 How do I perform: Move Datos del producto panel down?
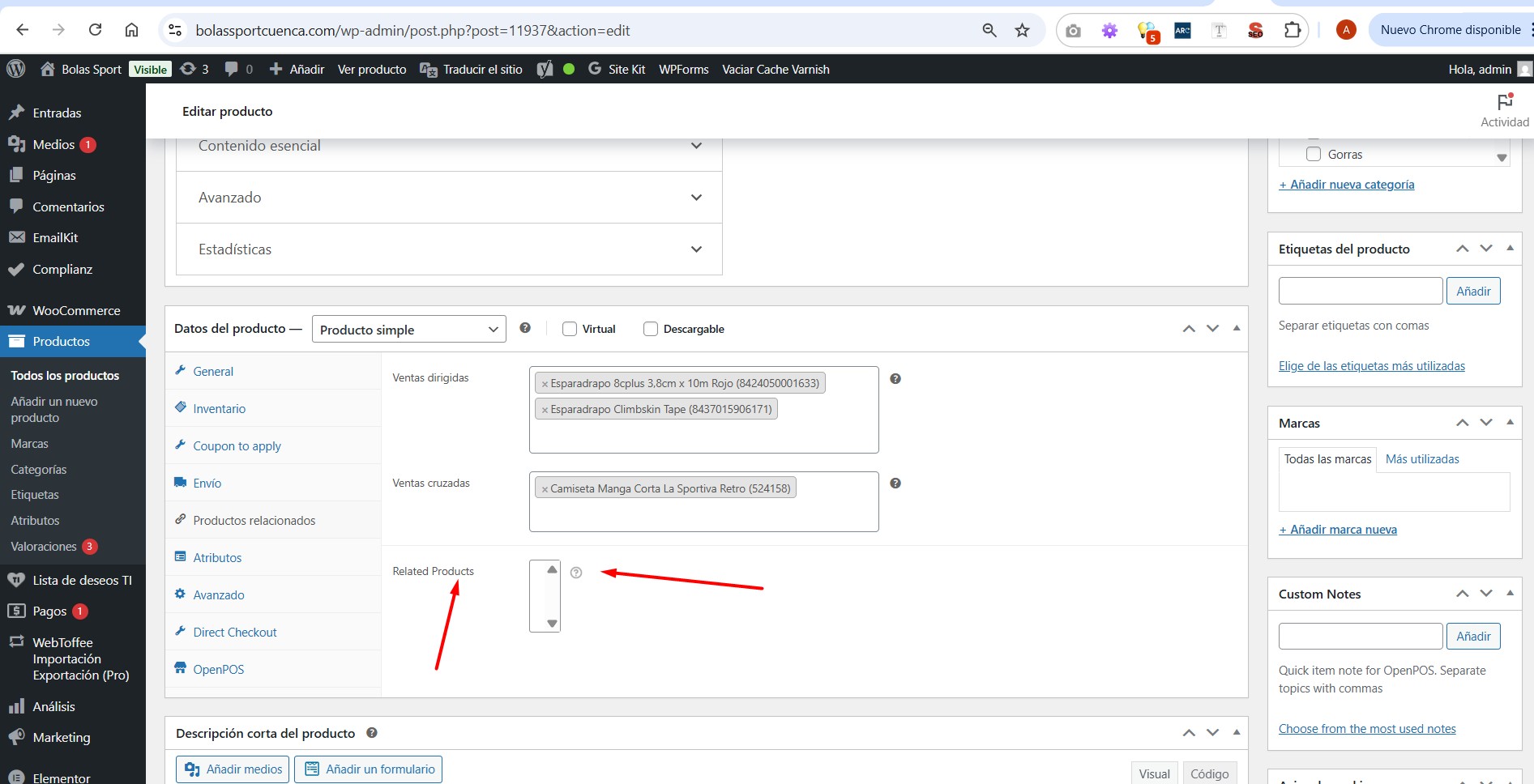point(1212,328)
